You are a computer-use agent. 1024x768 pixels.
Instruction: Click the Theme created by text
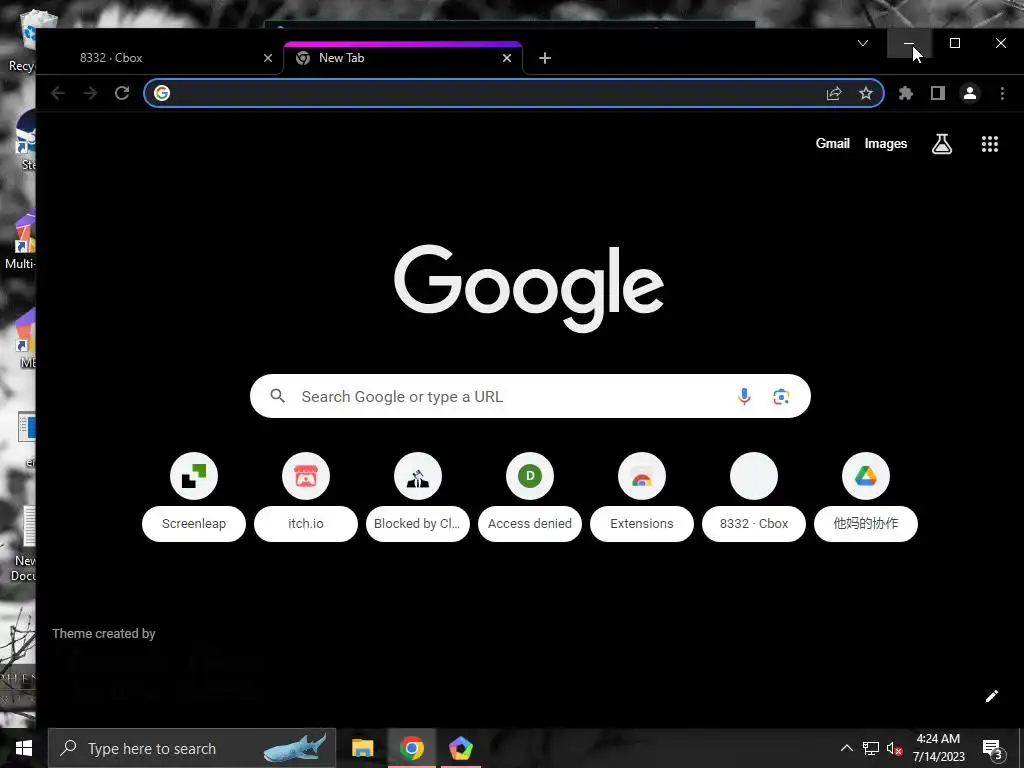point(104,633)
